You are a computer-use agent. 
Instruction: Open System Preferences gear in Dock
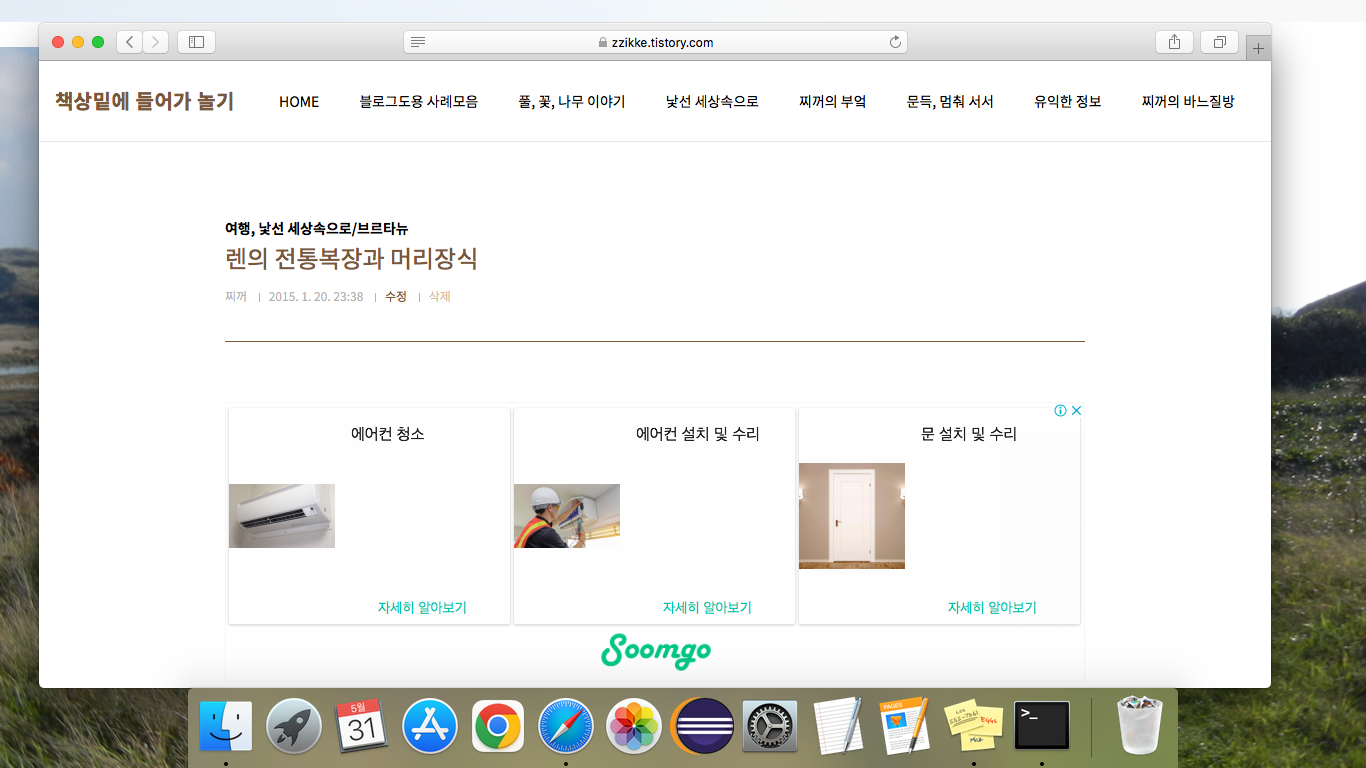point(770,726)
